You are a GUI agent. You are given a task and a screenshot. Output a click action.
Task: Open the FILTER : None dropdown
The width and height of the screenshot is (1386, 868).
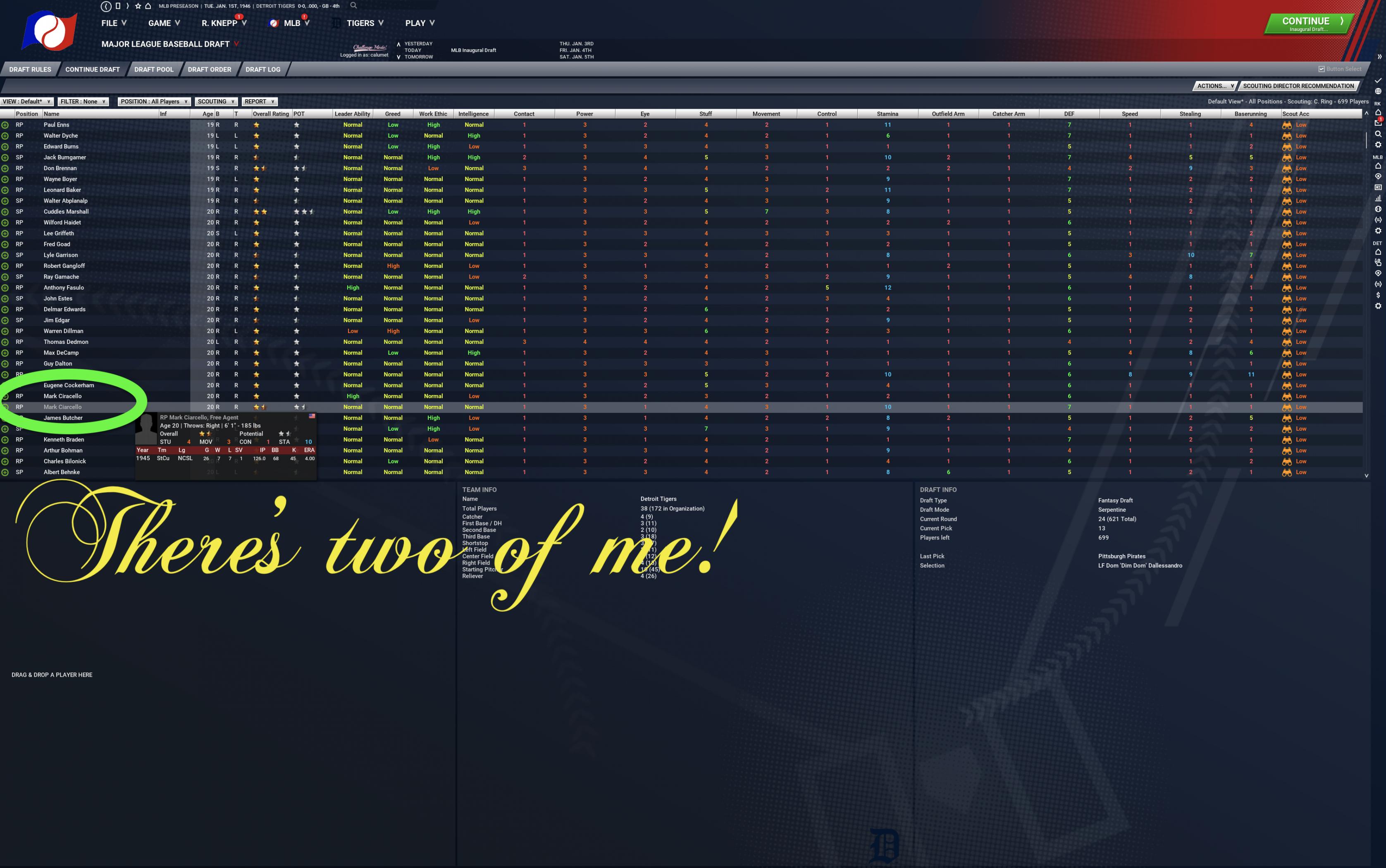[83, 102]
